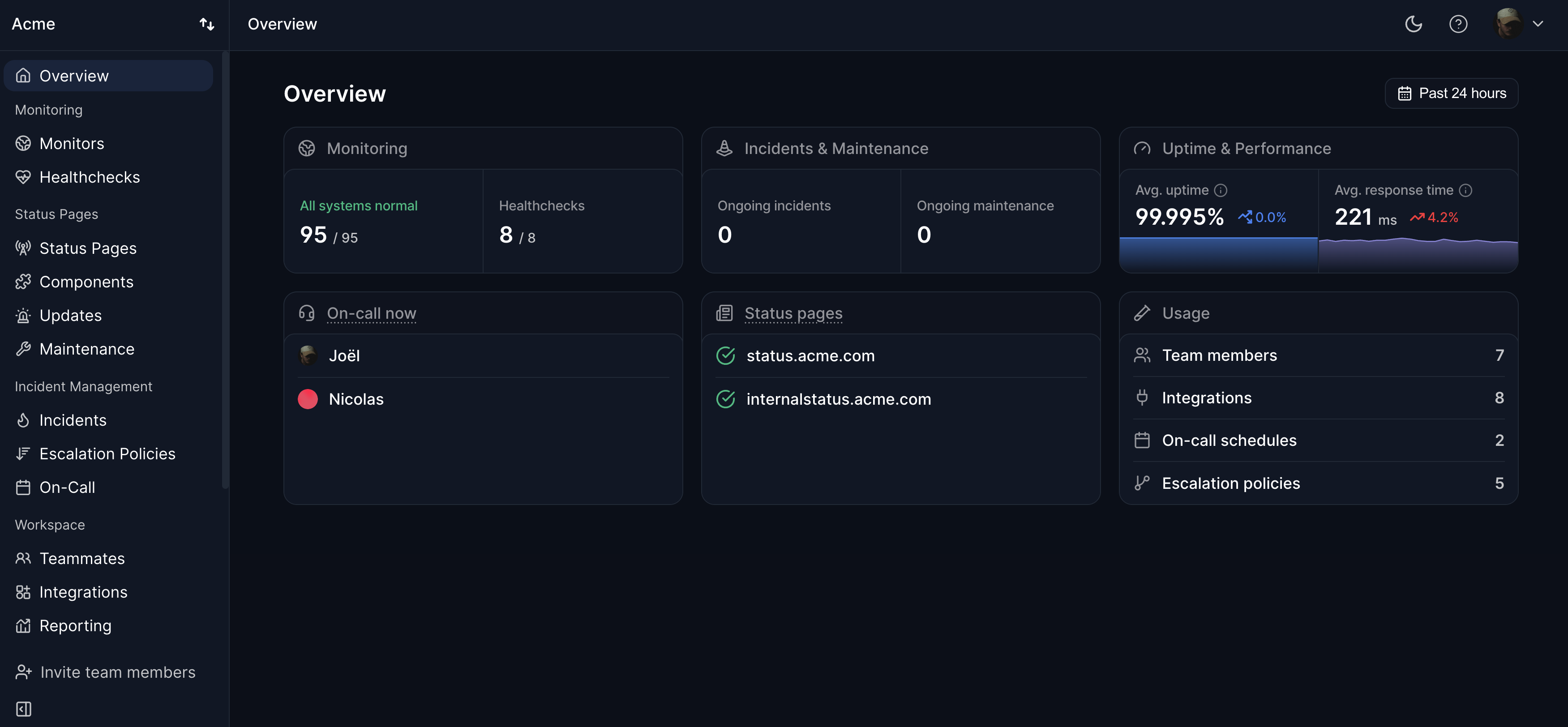The width and height of the screenshot is (1568, 727).
Task: Open Reporting in the sidebar
Action: tap(108, 625)
